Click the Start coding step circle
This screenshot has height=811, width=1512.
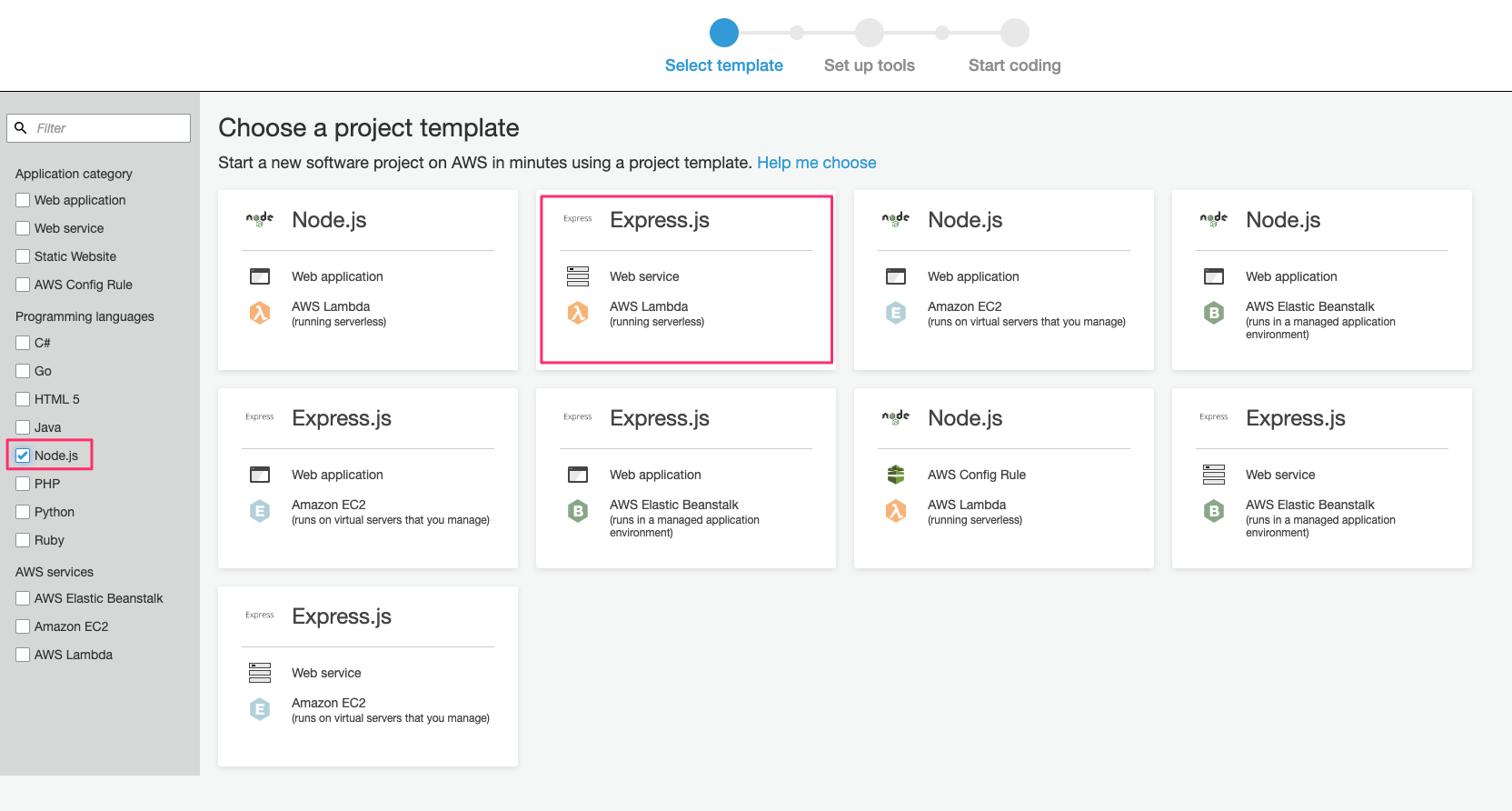tap(1015, 33)
